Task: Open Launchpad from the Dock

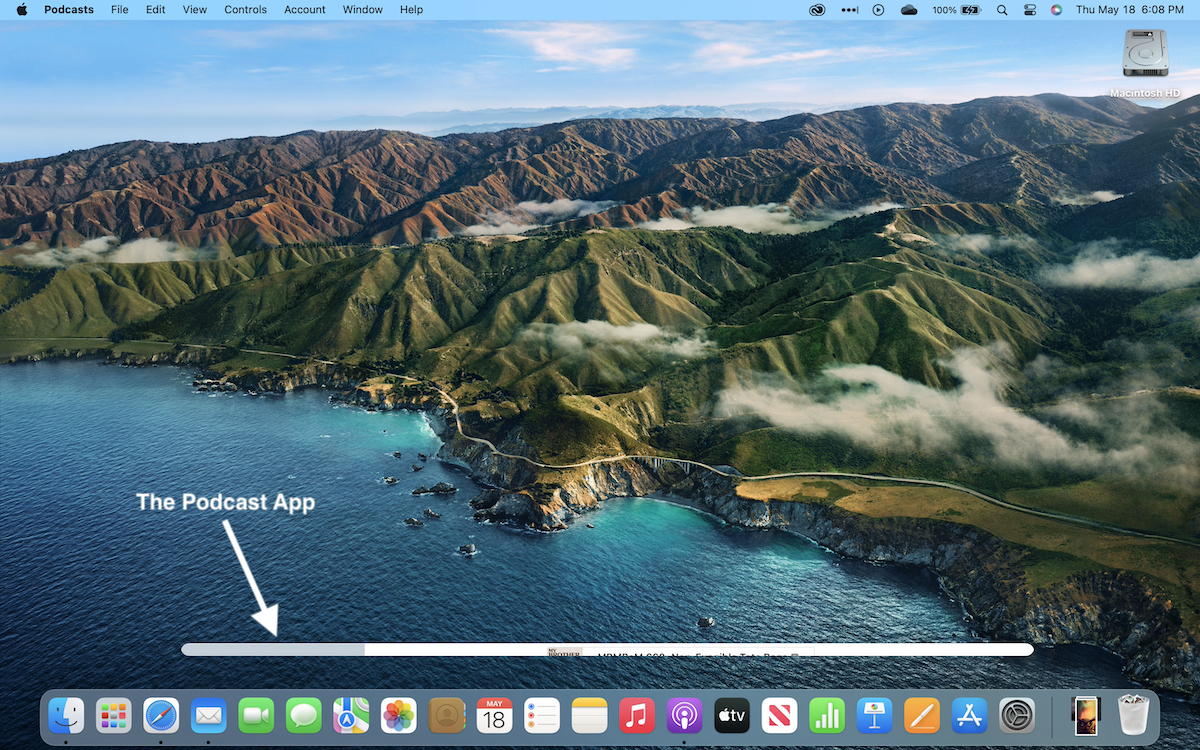Action: tap(114, 716)
